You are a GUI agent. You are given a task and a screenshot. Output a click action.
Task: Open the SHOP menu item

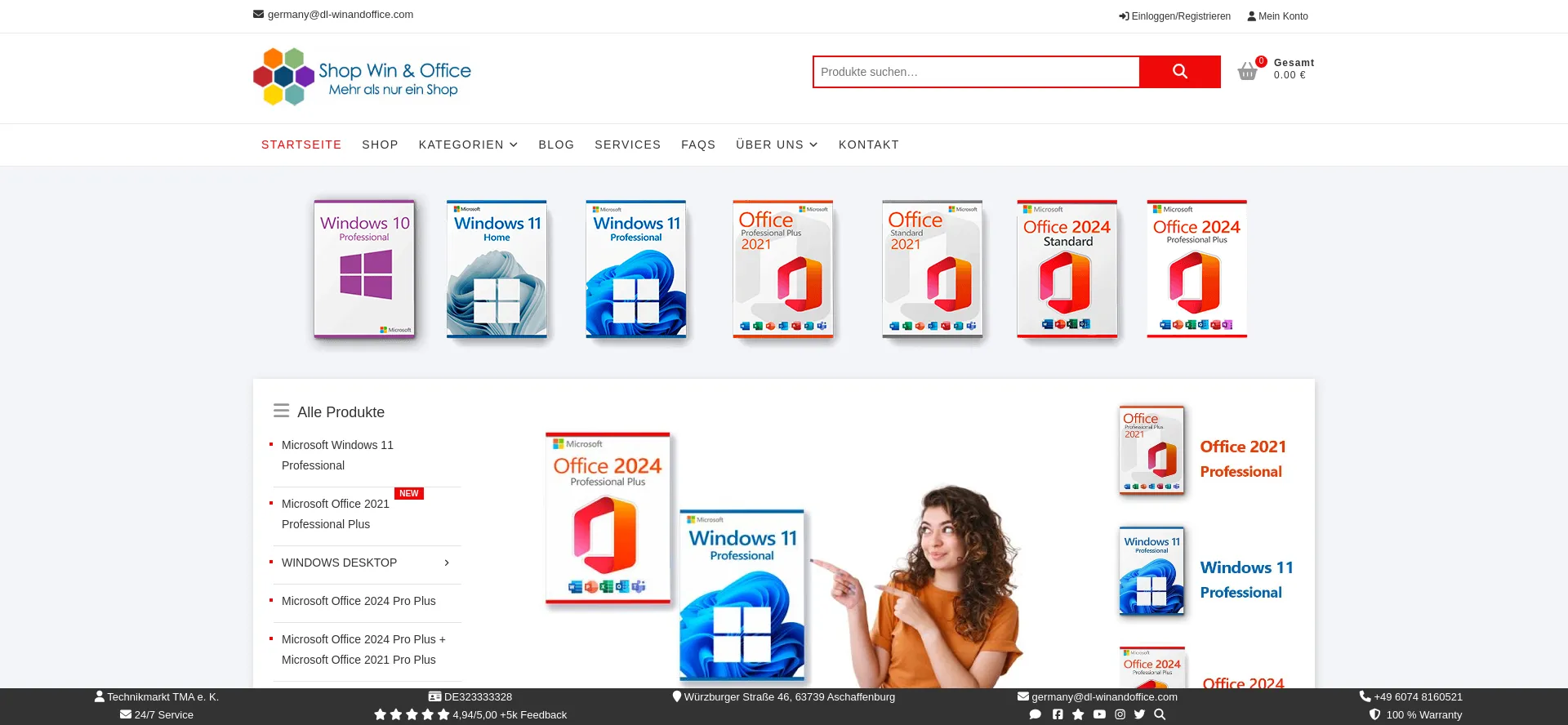tap(381, 145)
